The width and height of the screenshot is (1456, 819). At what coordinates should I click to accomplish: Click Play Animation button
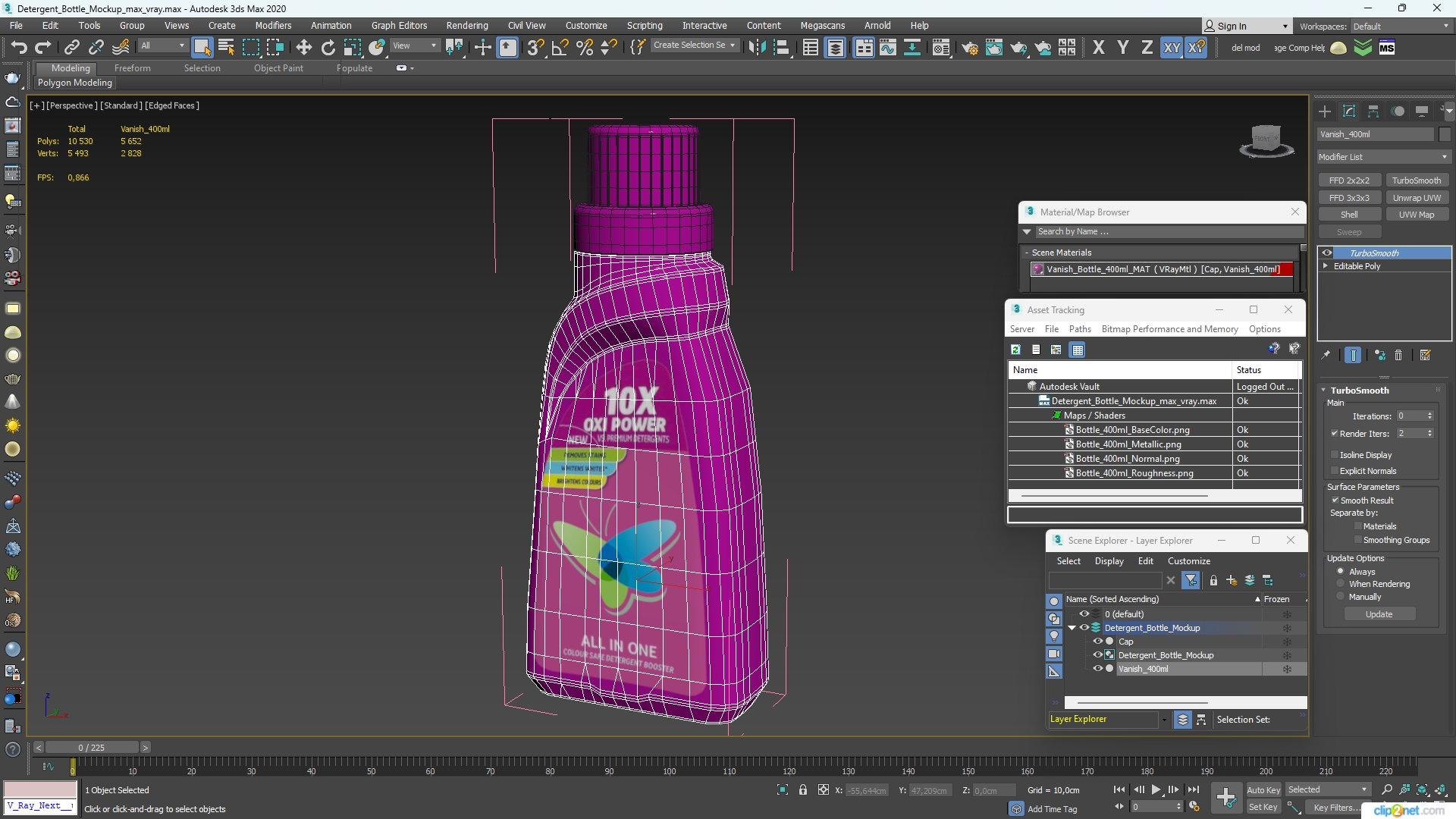[x=1156, y=789]
